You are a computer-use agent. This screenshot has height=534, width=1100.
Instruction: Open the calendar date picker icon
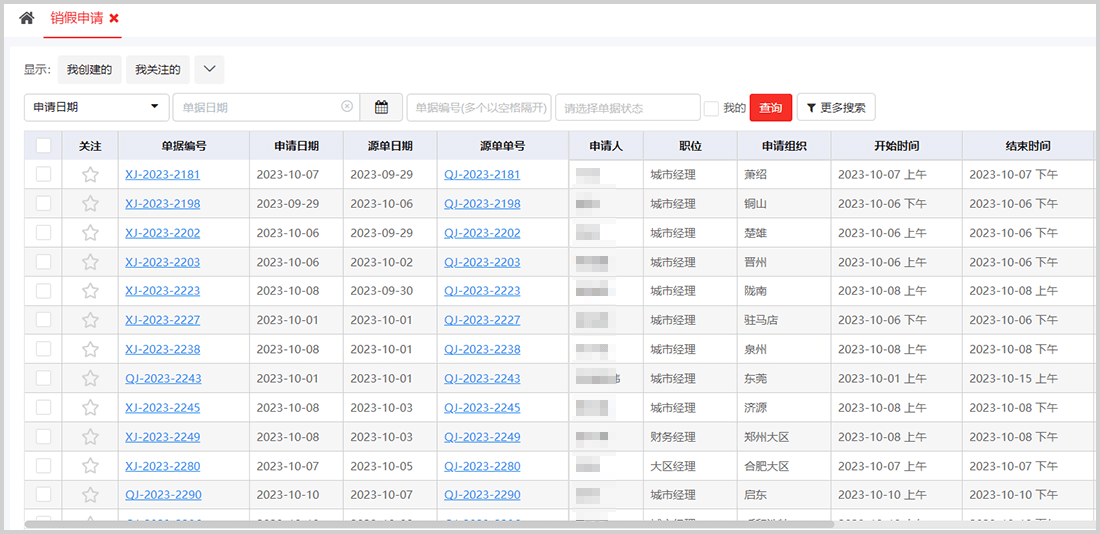(x=381, y=107)
